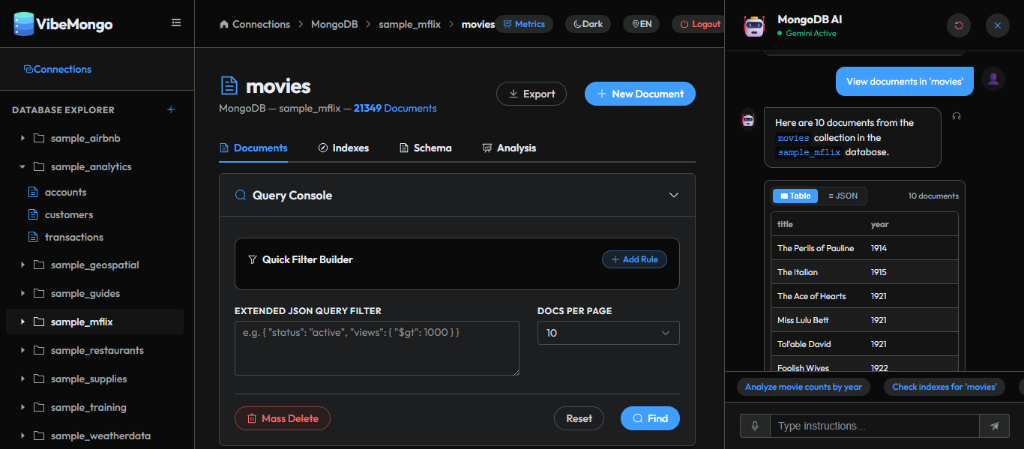
Task: Collapse the Query Console chevron
Action: 674,195
